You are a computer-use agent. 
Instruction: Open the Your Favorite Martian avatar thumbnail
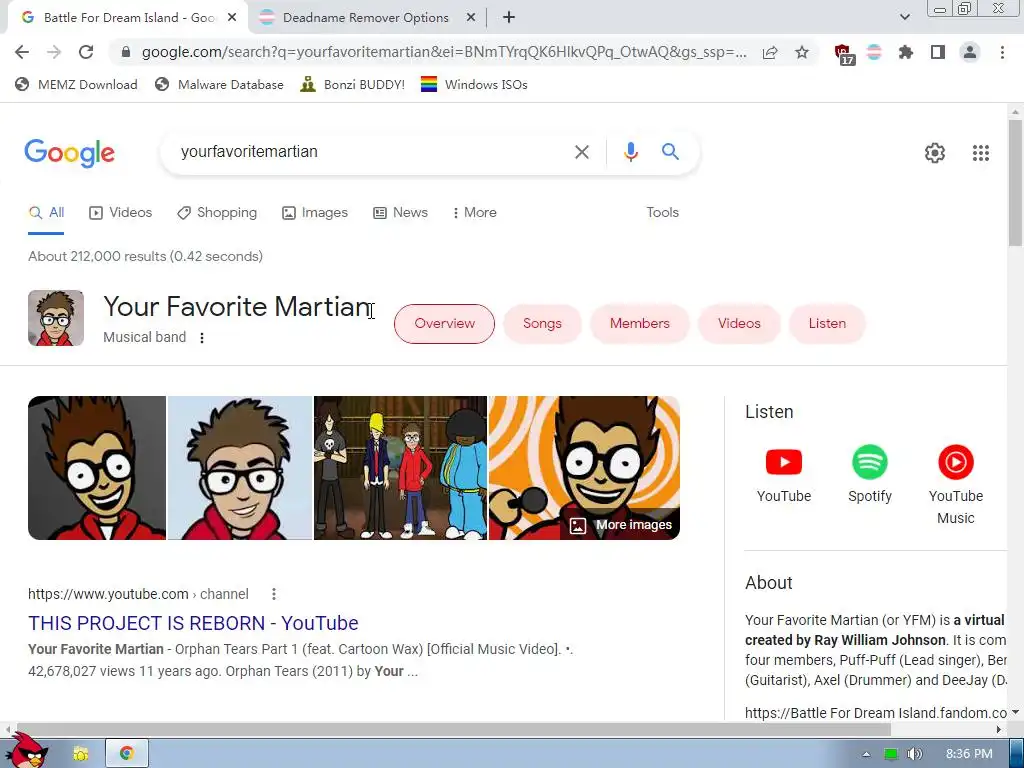click(56, 318)
